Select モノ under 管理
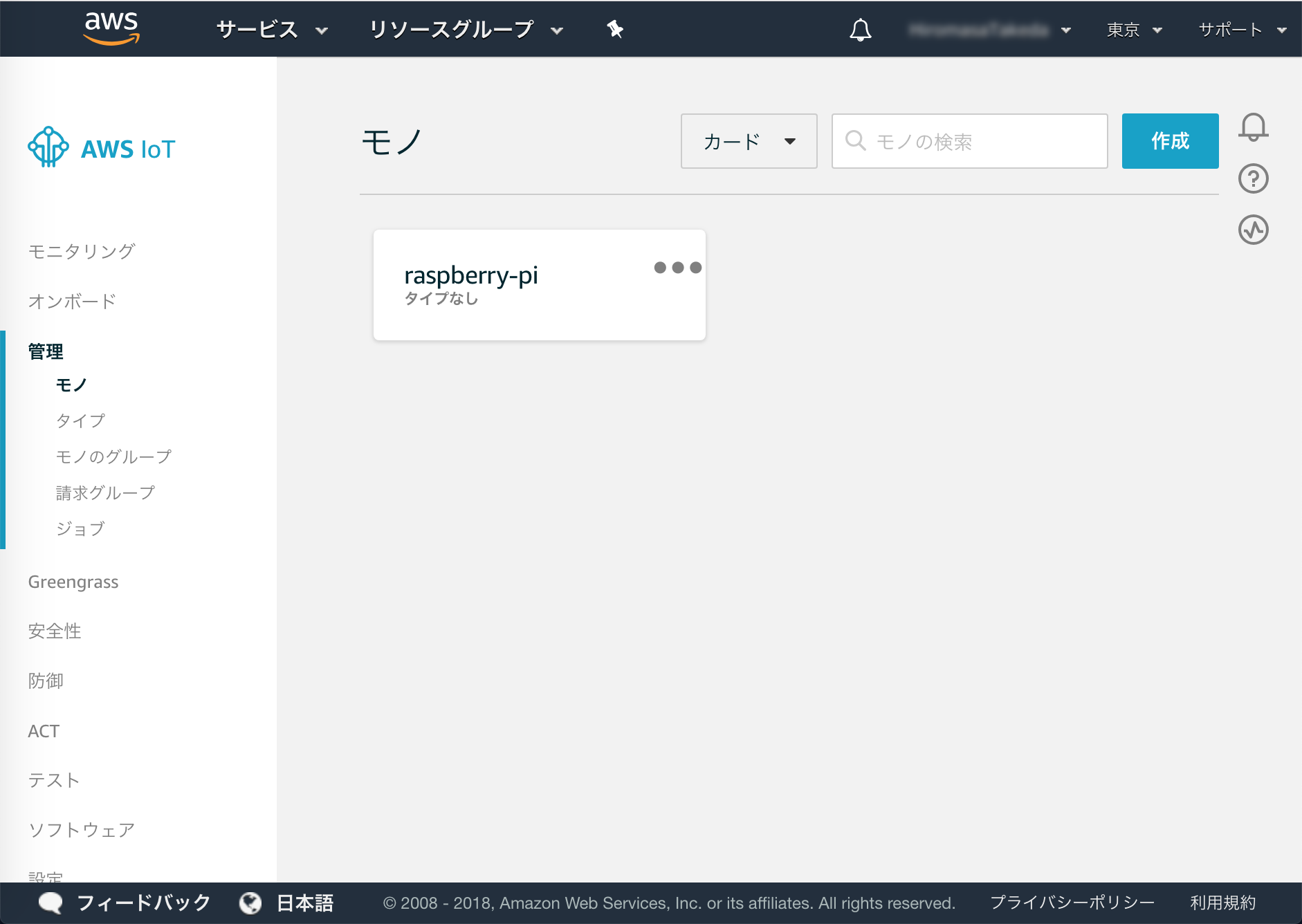Screen dimensions: 1302x924 coord(71,385)
